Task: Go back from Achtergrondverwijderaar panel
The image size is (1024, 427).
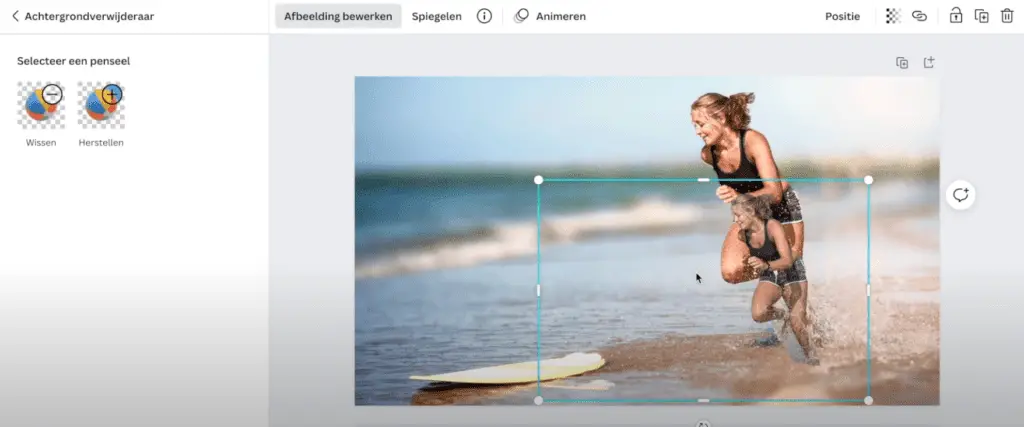Action: click(15, 16)
